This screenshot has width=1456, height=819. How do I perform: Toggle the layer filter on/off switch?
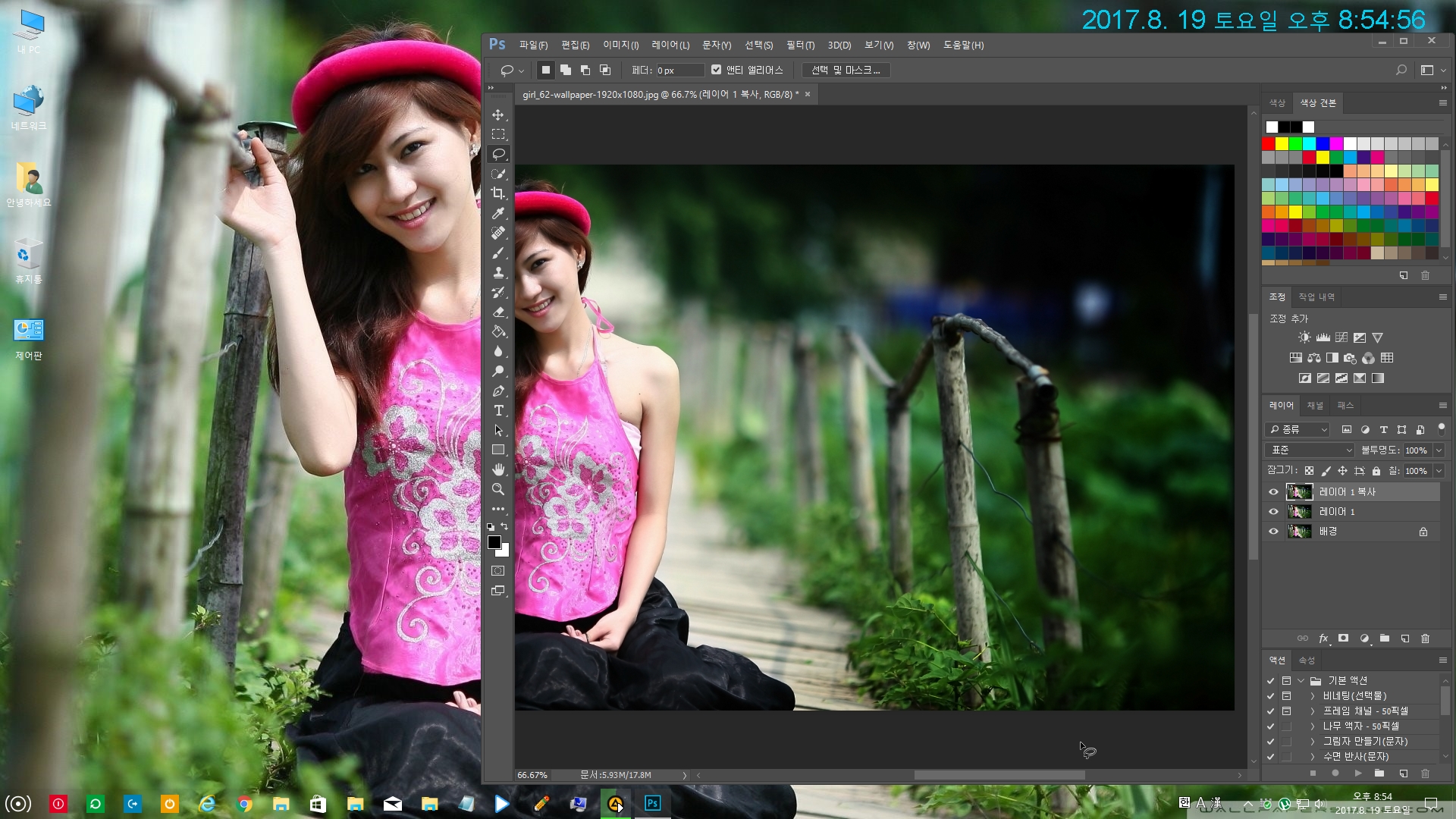(1441, 429)
